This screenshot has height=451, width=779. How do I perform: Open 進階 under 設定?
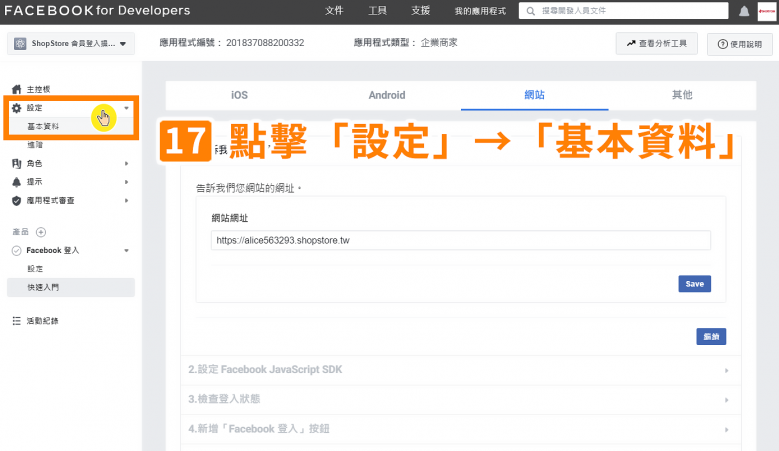(35, 145)
